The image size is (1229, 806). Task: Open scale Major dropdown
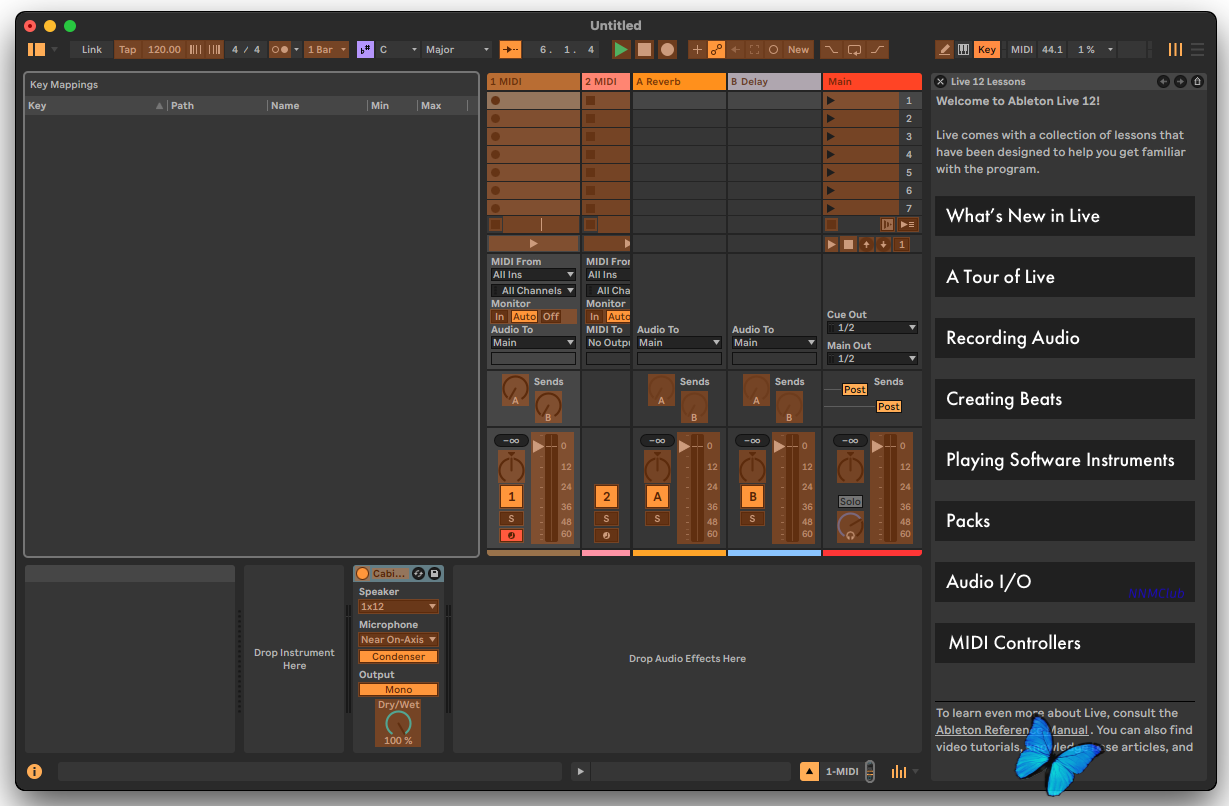click(457, 49)
